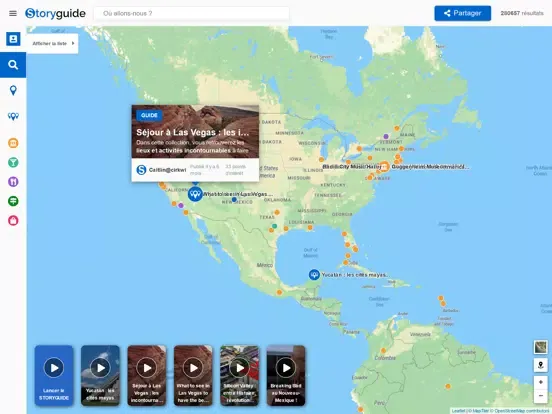Play the "Breaking Bad au Nouveau-Mexique" card
The width and height of the screenshot is (552, 414).
pyautogui.click(x=286, y=376)
